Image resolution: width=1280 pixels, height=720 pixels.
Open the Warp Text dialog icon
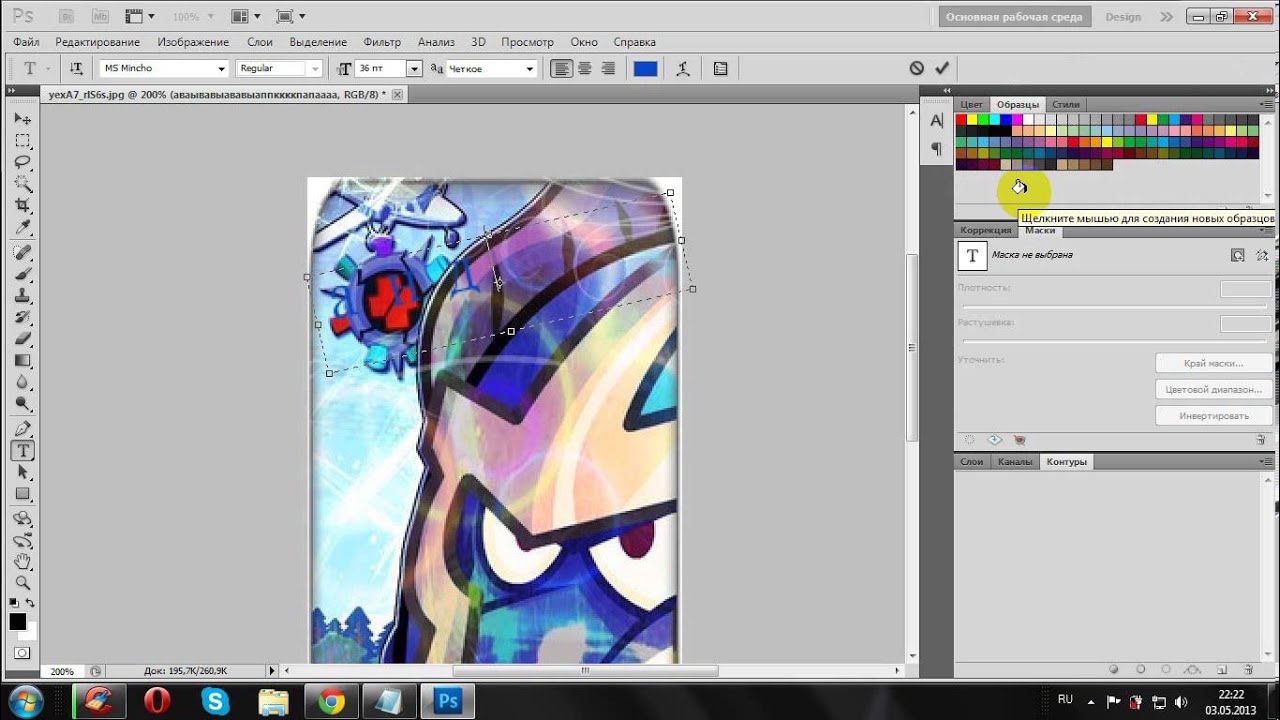683,68
